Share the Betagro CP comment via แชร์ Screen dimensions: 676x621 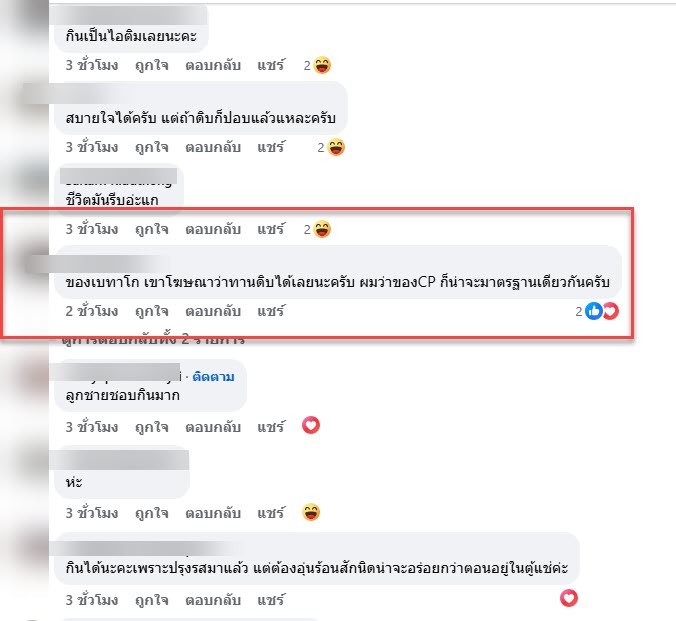tap(271, 310)
